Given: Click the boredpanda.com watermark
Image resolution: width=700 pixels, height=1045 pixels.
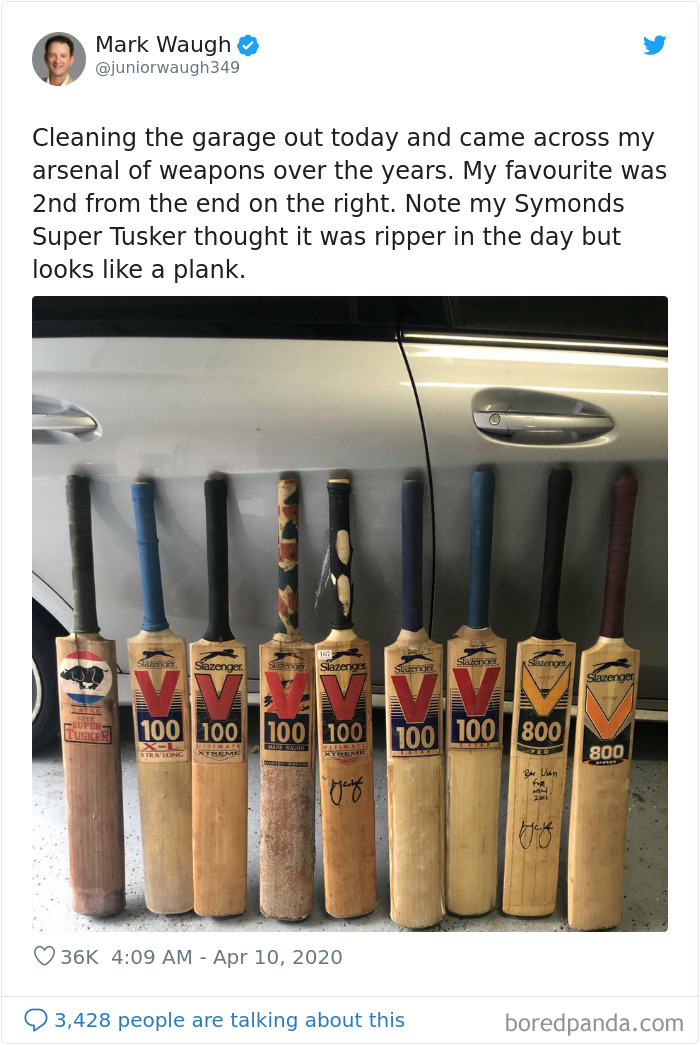Looking at the screenshot, I should point(594,1022).
